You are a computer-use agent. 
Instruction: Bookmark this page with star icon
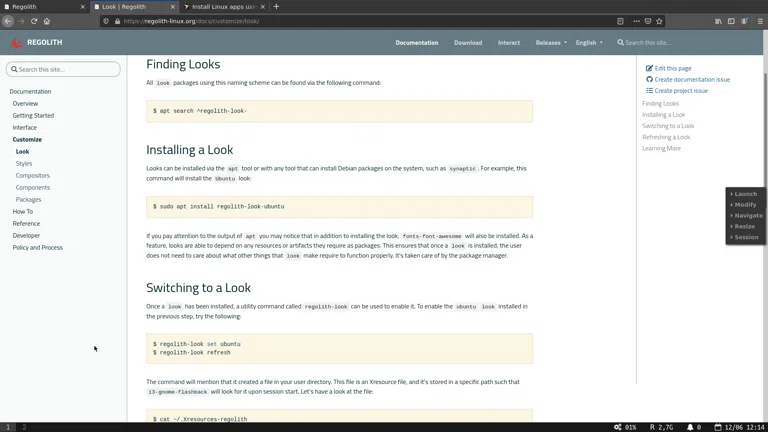[x=659, y=21]
